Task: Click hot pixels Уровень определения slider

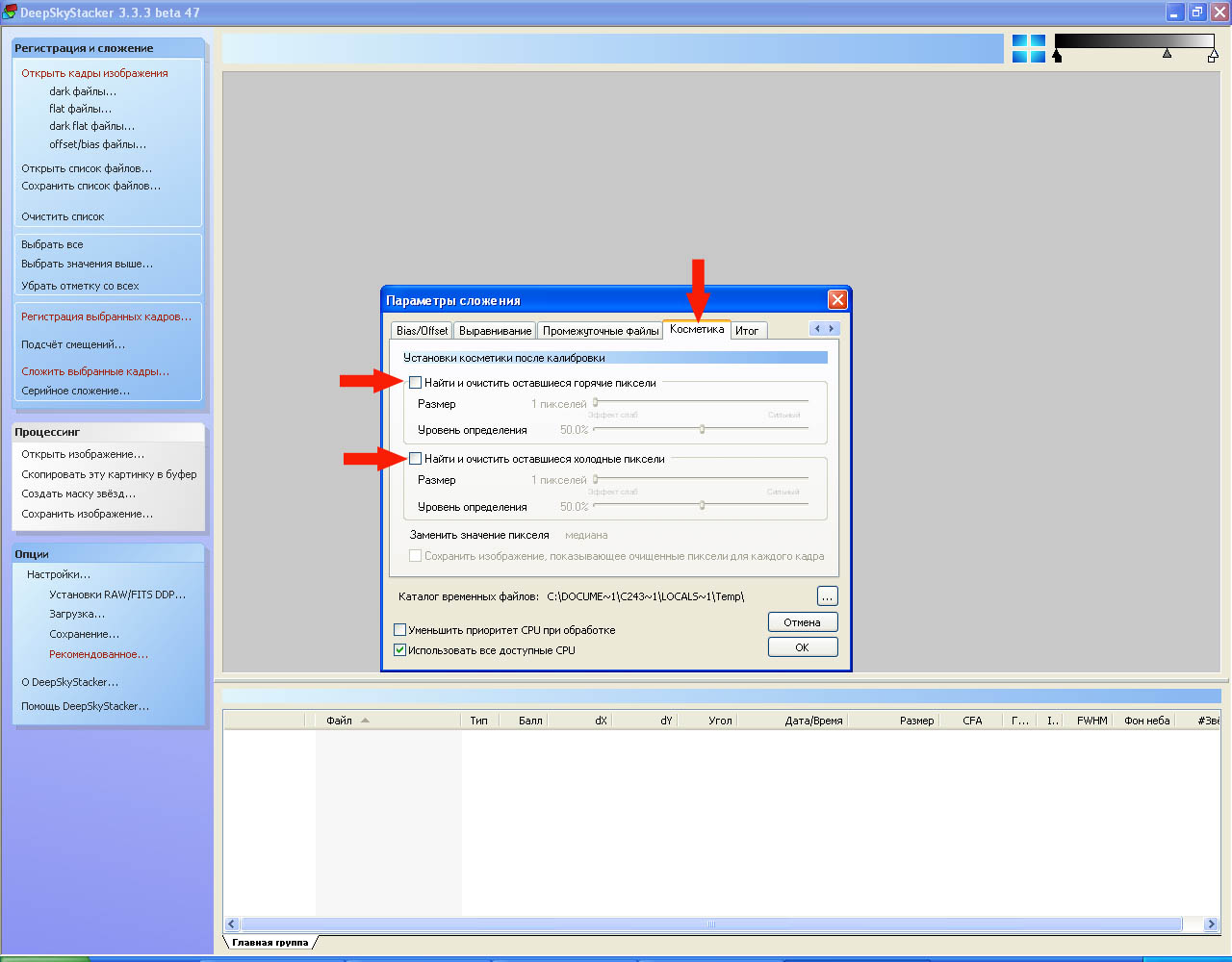Action: 702,429
